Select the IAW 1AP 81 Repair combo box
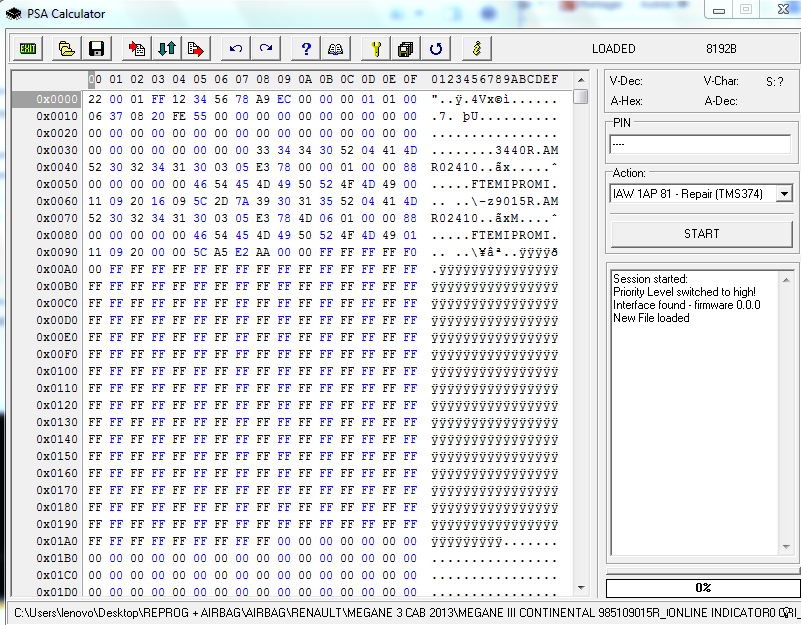The height and width of the screenshot is (625, 801). point(701,193)
